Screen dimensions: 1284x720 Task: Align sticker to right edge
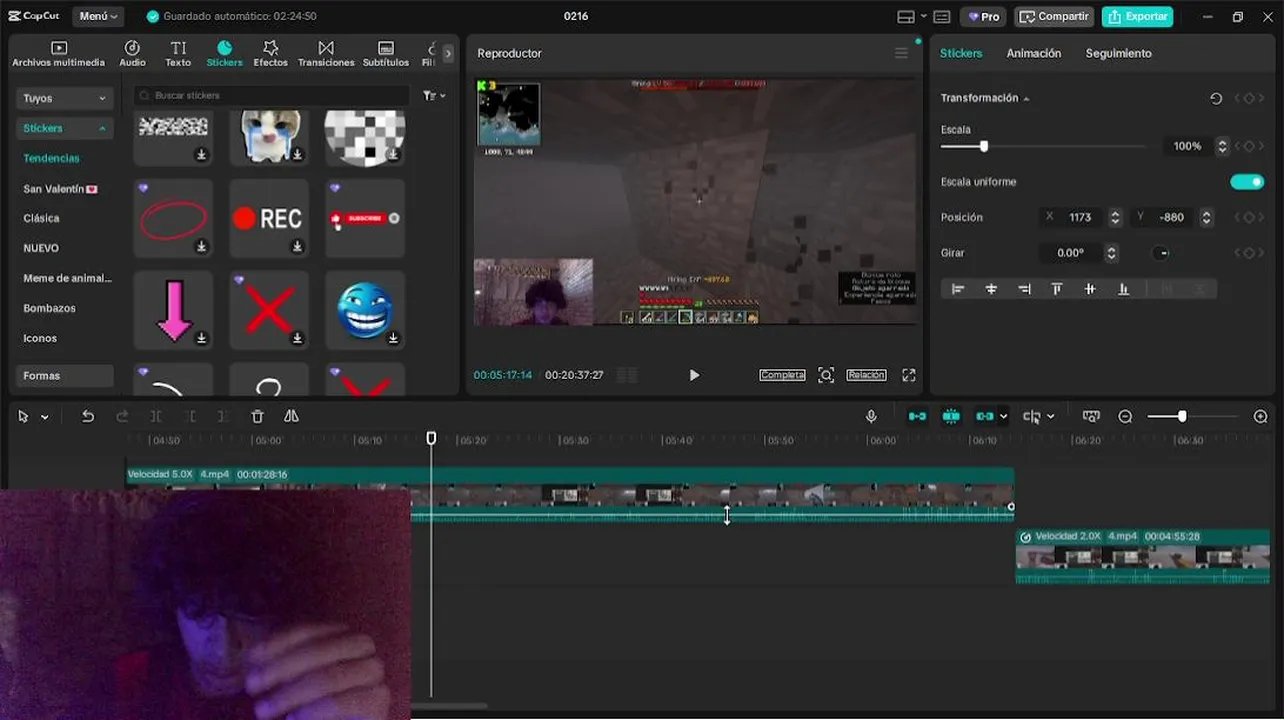pyautogui.click(x=1024, y=289)
